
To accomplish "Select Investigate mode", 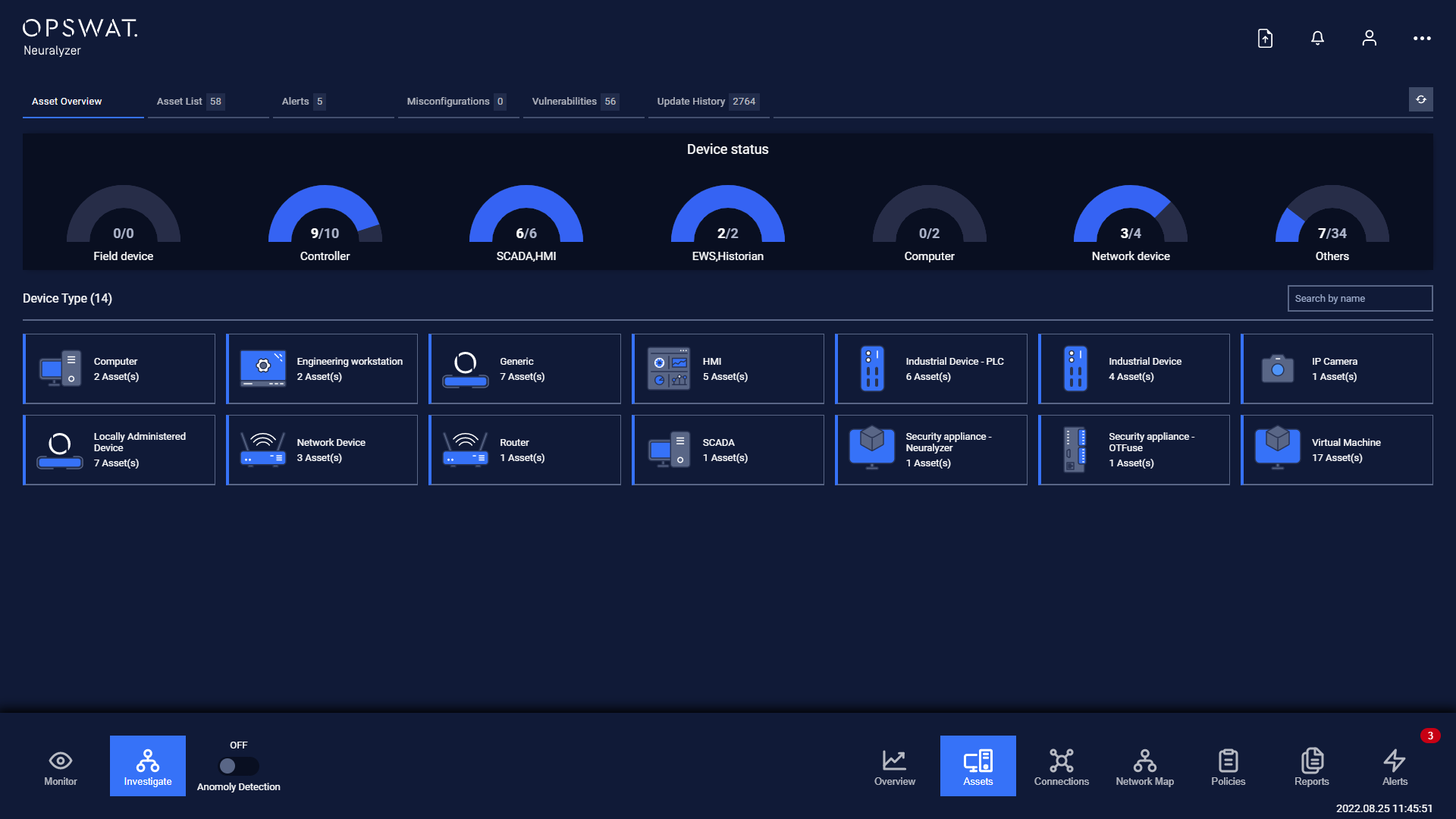I will (x=148, y=766).
